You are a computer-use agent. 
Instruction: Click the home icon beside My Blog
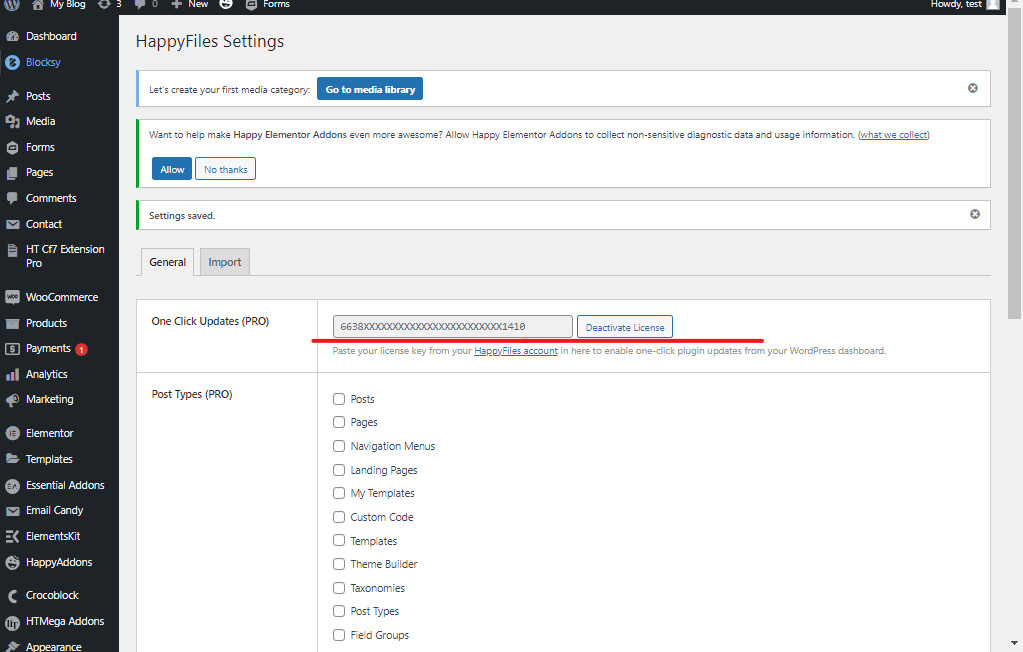[x=38, y=5]
